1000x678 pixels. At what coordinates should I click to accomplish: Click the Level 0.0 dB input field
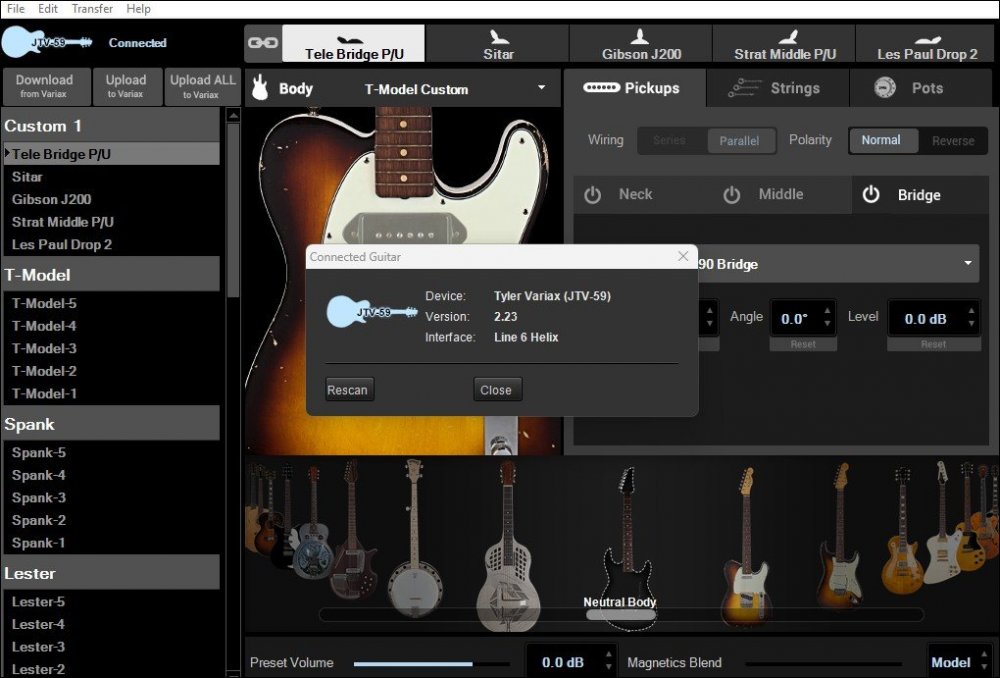point(926,318)
